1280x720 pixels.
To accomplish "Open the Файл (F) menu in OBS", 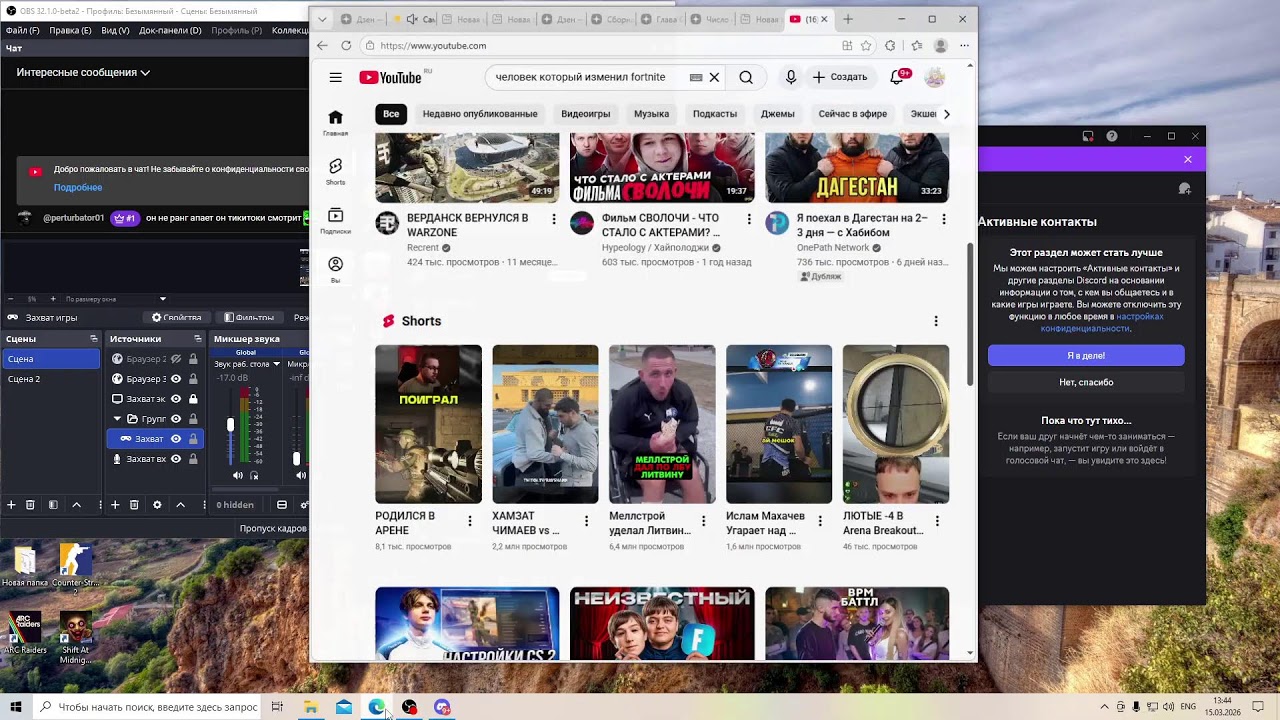I will (21, 30).
